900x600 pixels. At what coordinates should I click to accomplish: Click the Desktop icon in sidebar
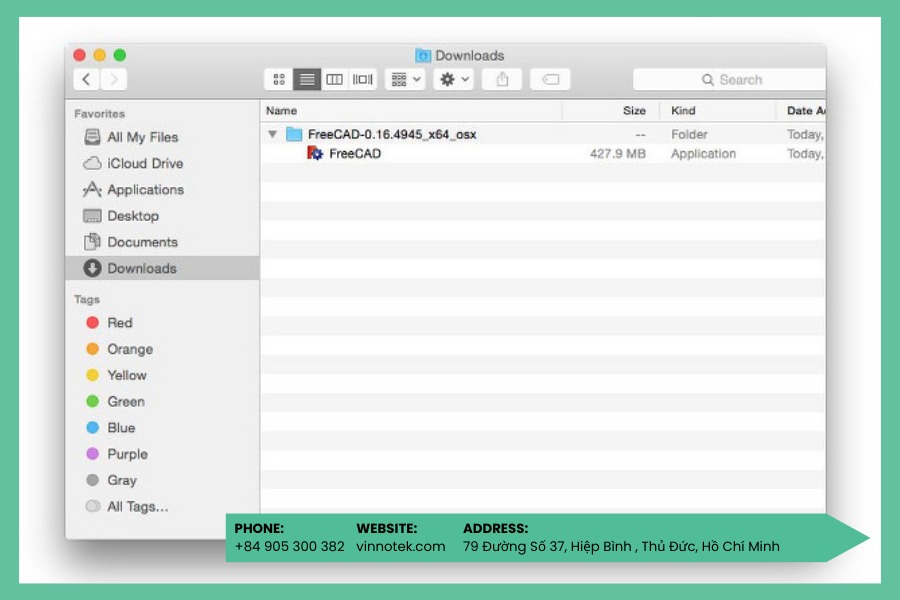(x=92, y=216)
